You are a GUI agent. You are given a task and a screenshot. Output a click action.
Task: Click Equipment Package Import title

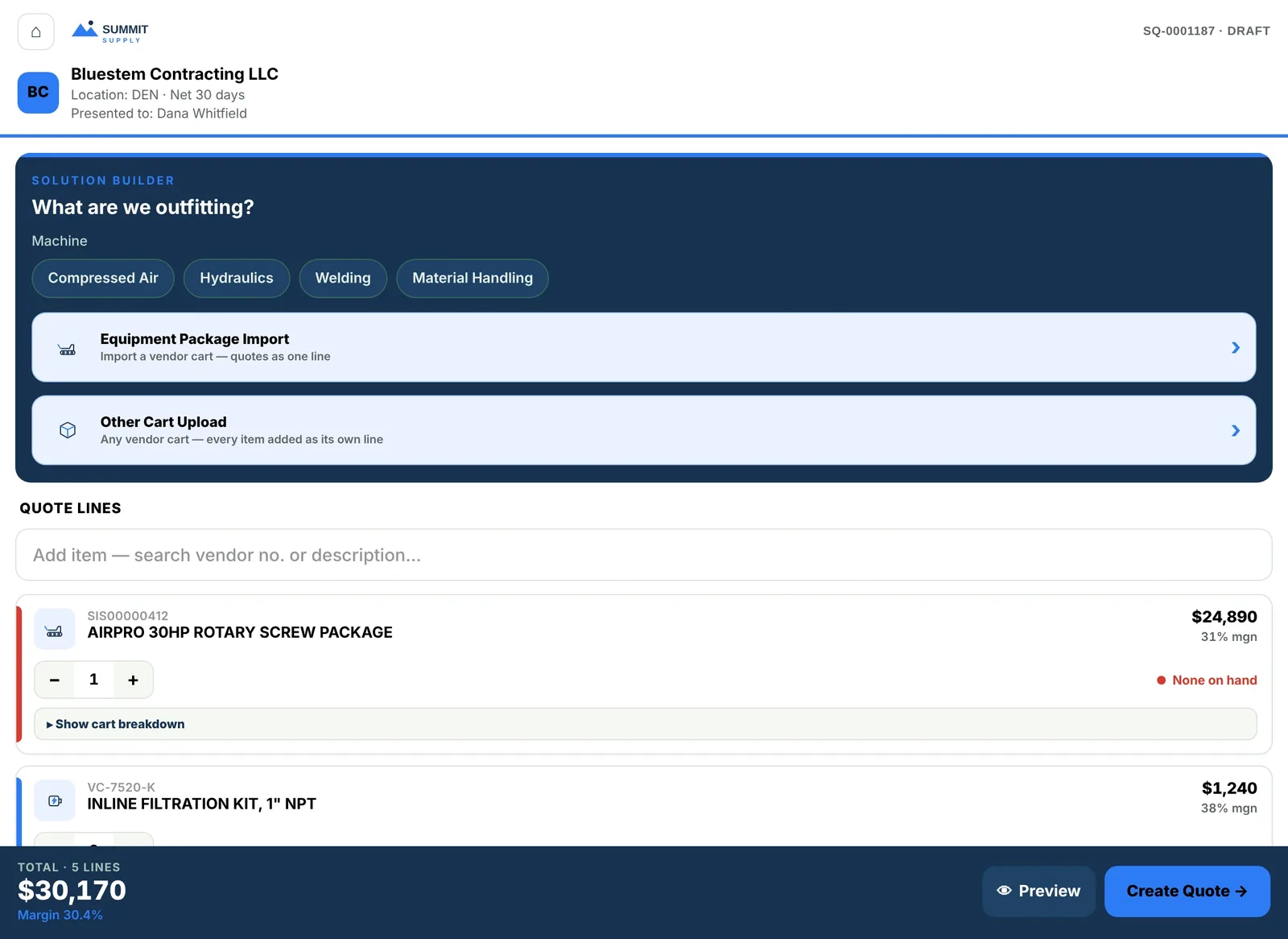click(195, 339)
